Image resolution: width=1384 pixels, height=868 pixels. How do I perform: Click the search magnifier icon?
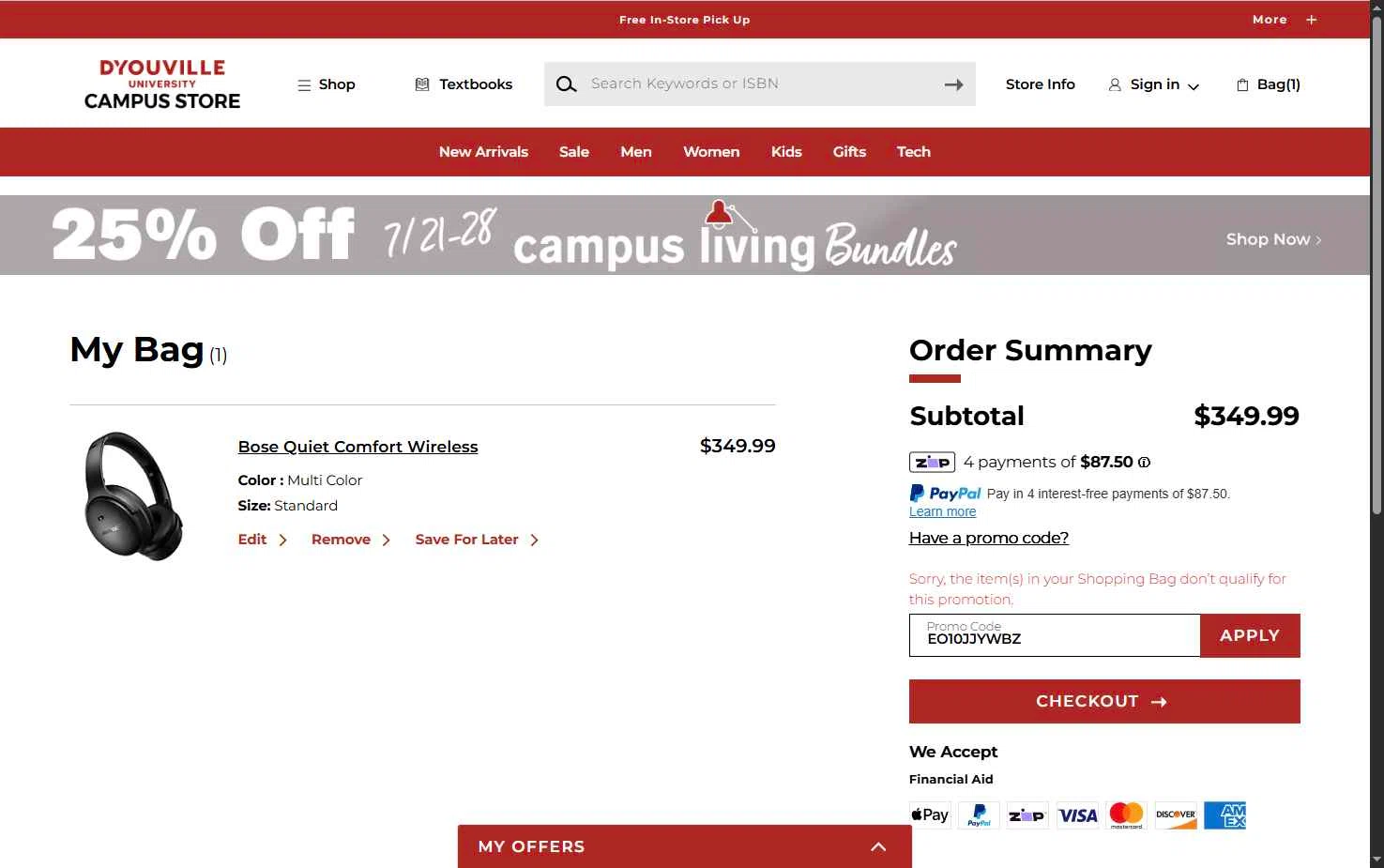pos(566,84)
